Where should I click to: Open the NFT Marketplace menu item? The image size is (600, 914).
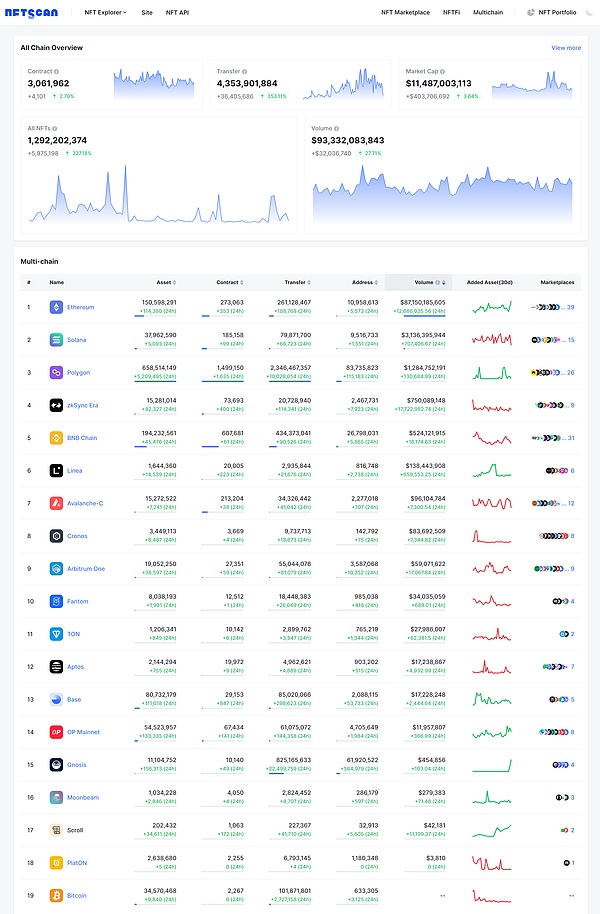pyautogui.click(x=405, y=12)
